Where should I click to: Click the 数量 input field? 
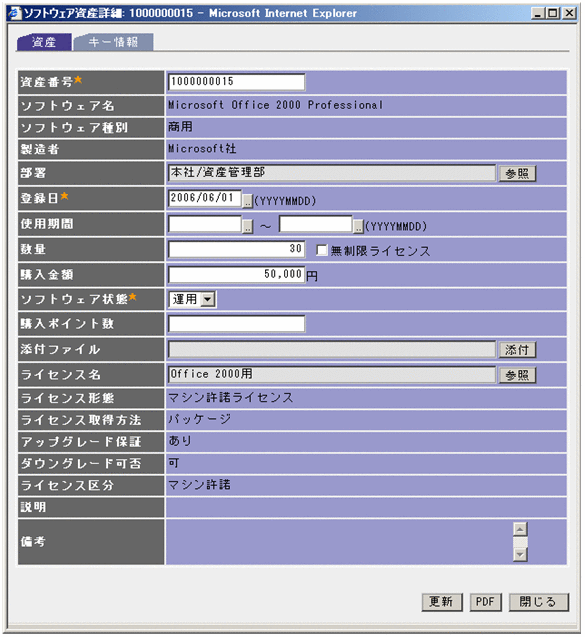click(236, 249)
